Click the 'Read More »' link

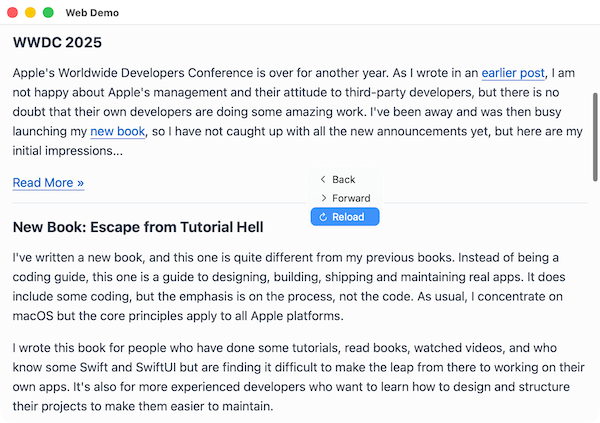point(48,183)
